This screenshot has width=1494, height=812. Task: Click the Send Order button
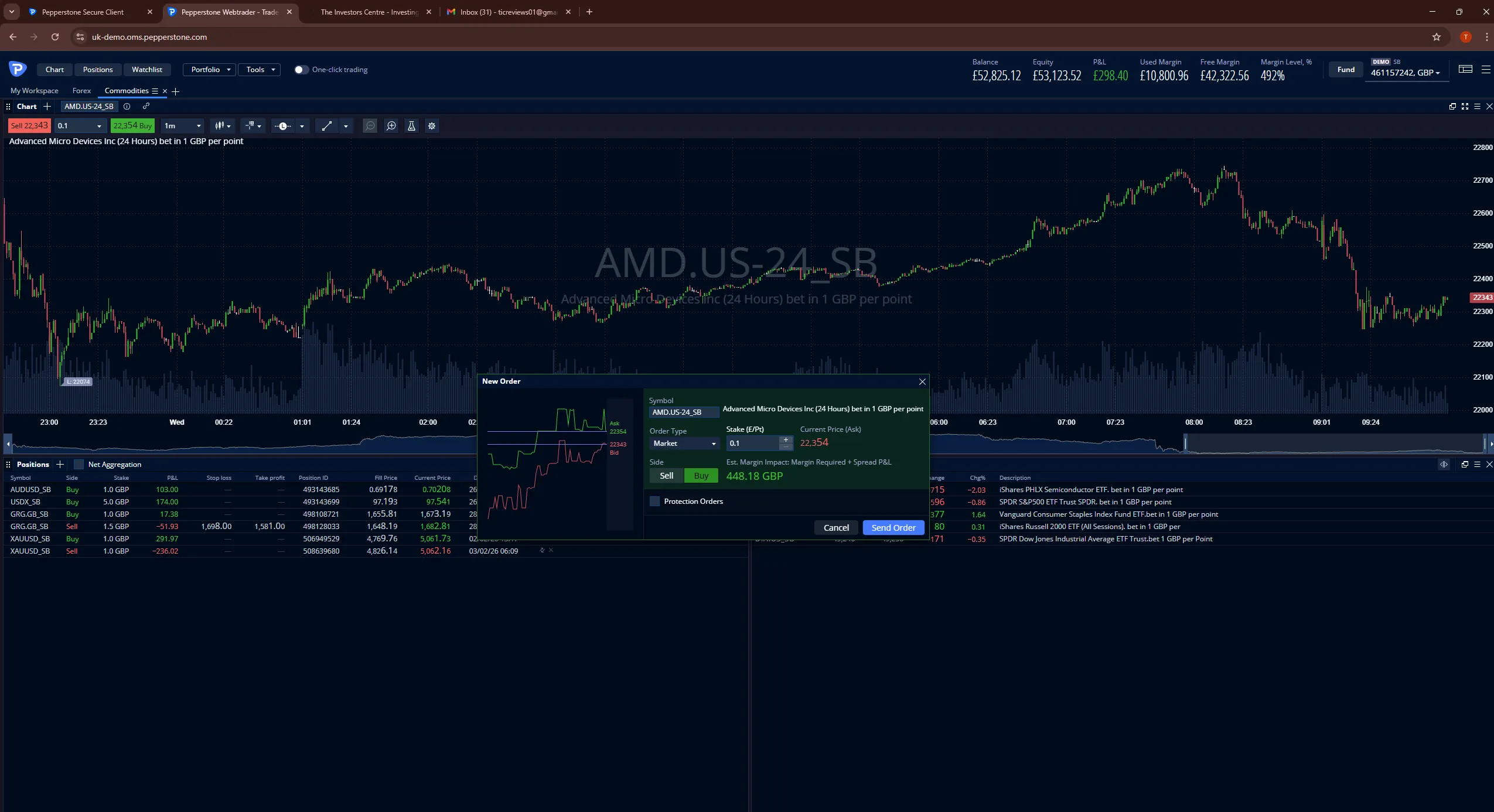(x=893, y=528)
